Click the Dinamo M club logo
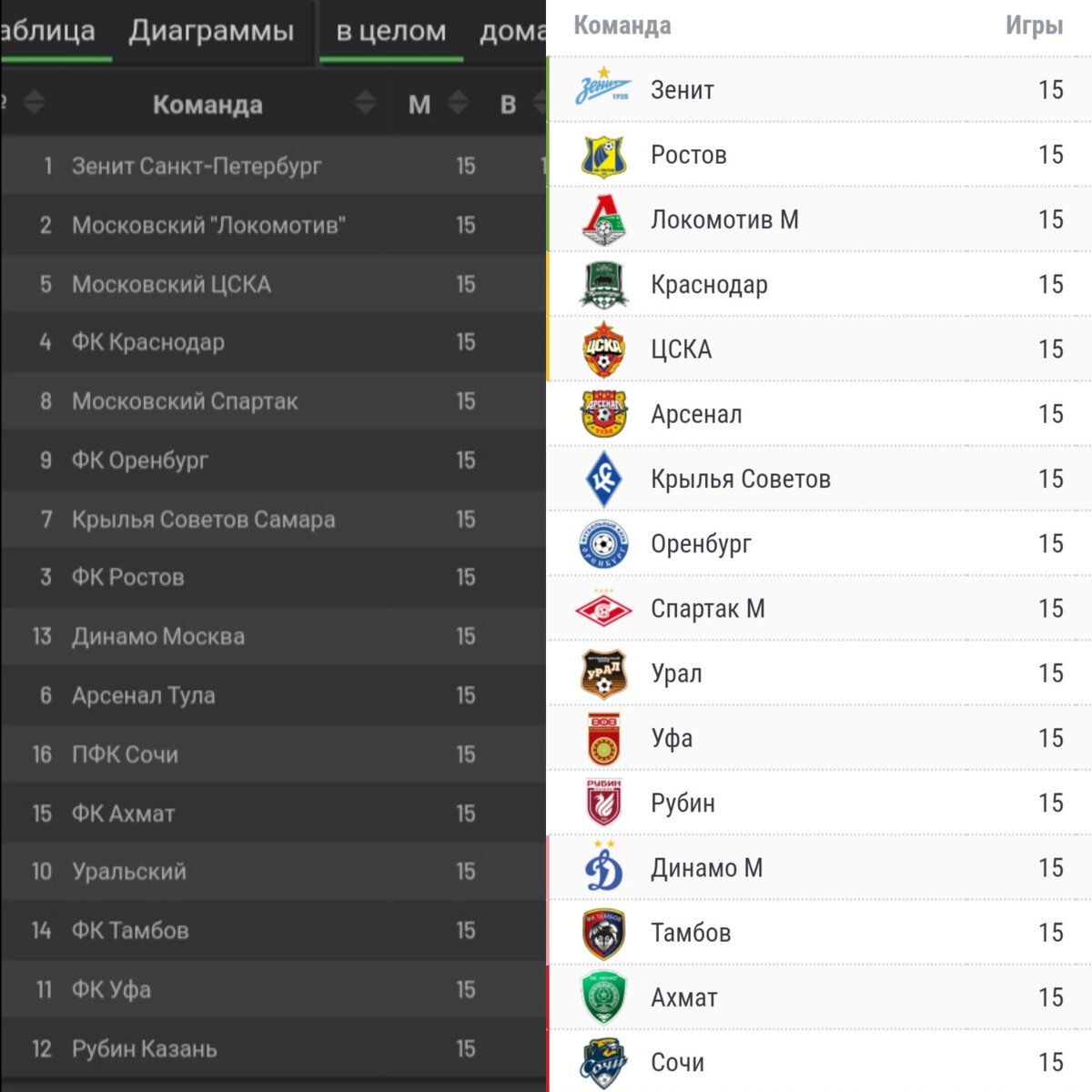This screenshot has width=1092, height=1092. point(603,868)
